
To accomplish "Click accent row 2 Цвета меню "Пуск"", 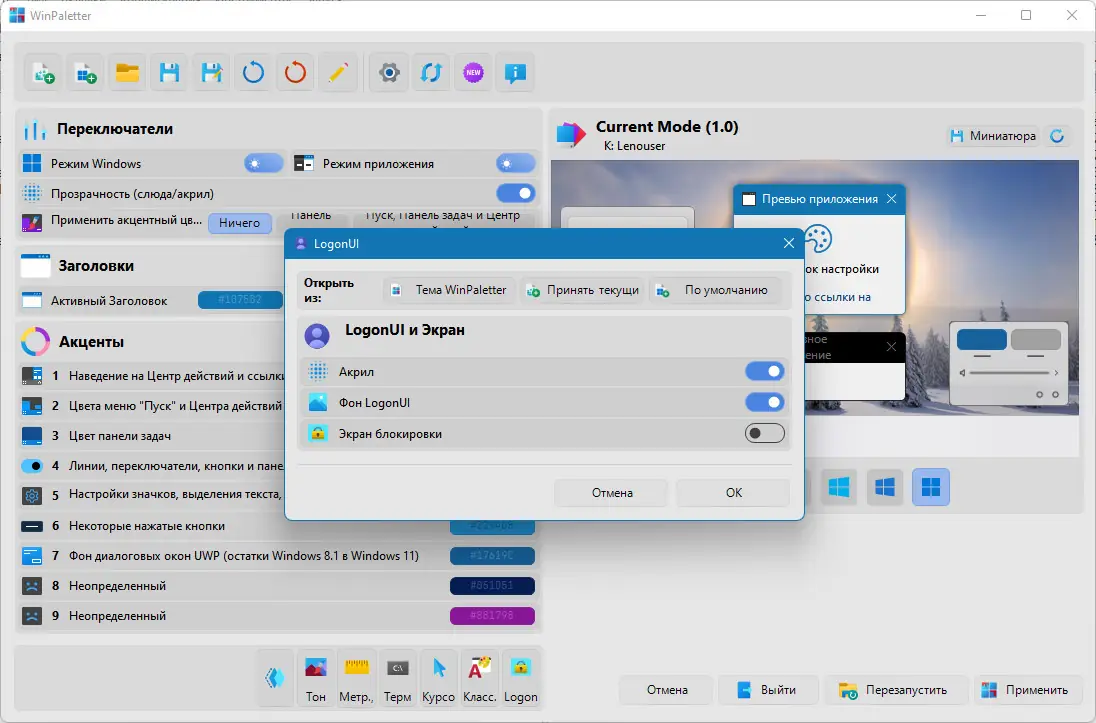I will tap(152, 406).
